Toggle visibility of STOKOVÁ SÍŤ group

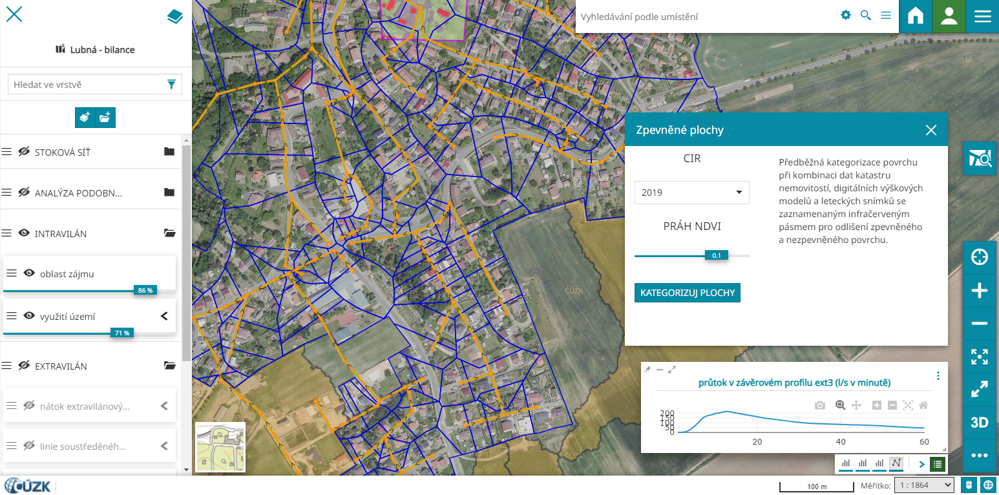click(24, 152)
